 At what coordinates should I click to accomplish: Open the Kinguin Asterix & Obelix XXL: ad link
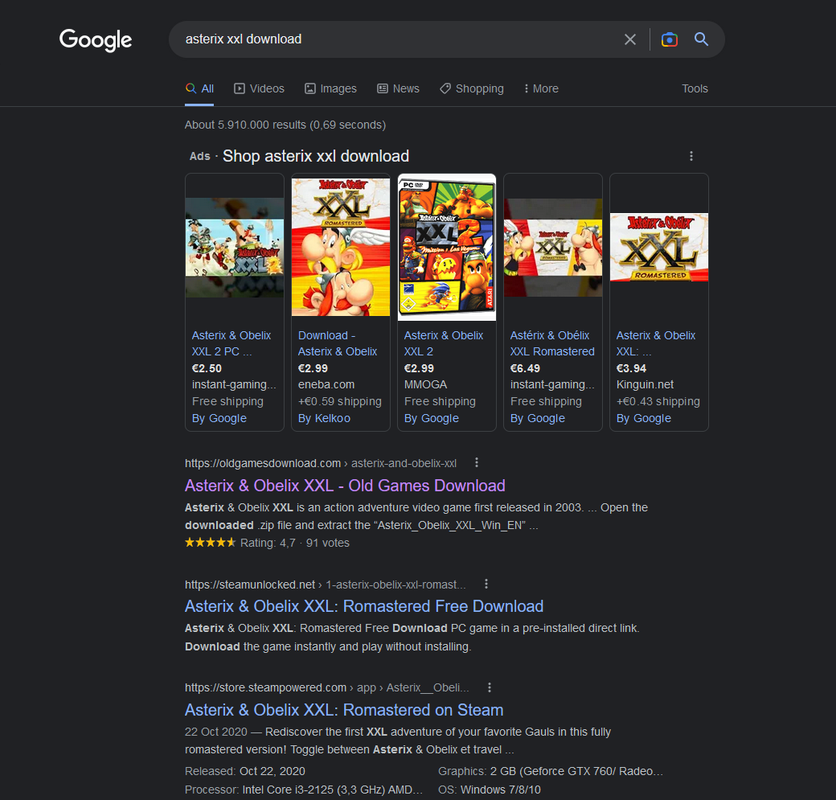(656, 343)
